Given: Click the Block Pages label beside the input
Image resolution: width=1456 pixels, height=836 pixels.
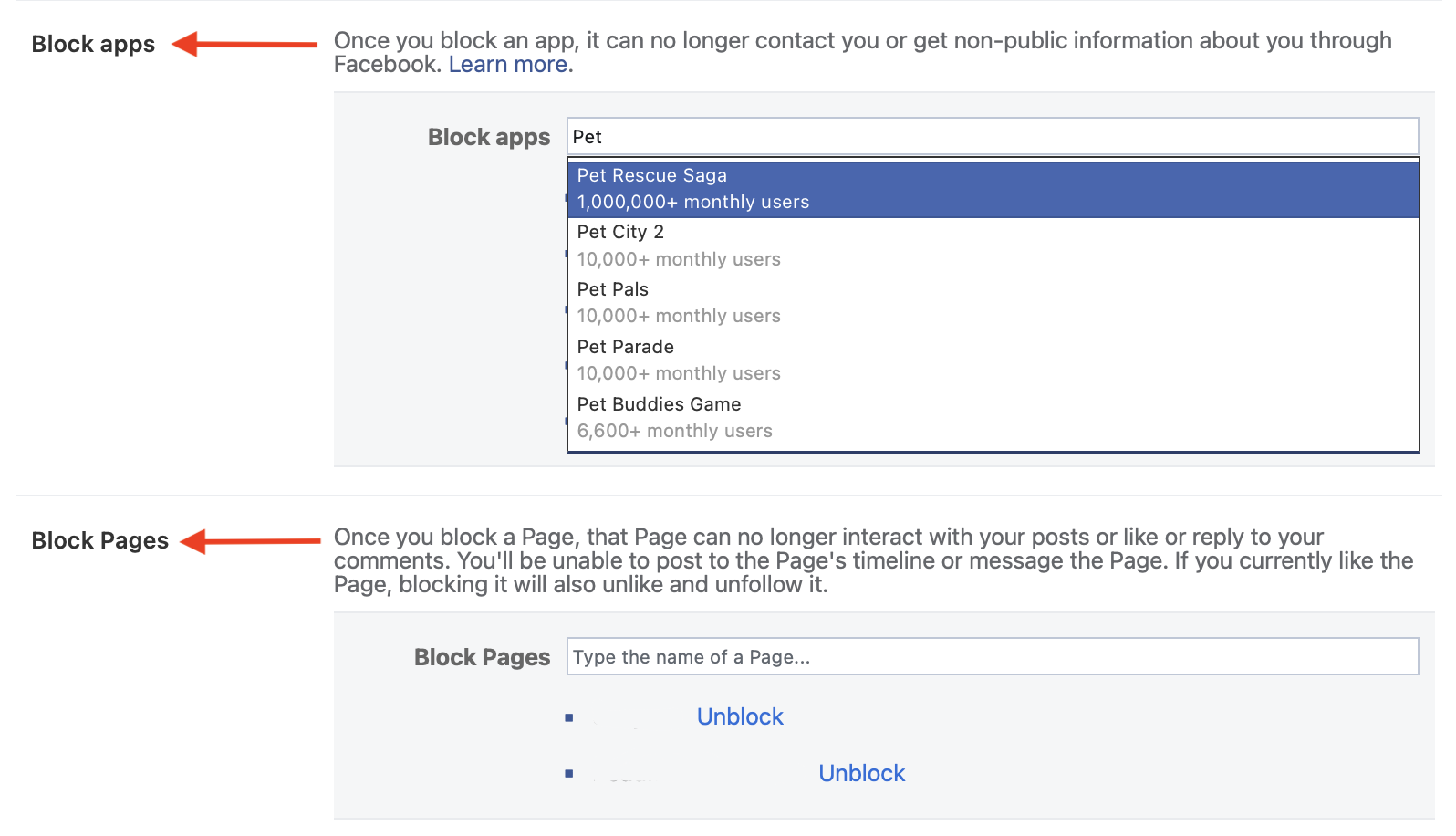Looking at the screenshot, I should pos(483,658).
